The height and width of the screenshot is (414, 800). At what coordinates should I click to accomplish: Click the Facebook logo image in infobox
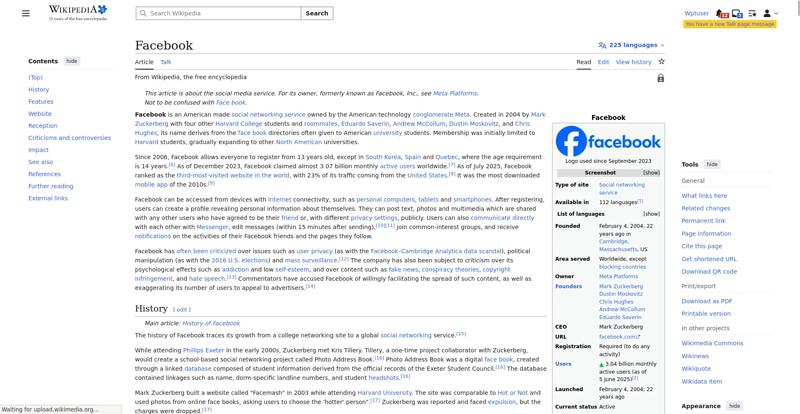coord(608,141)
